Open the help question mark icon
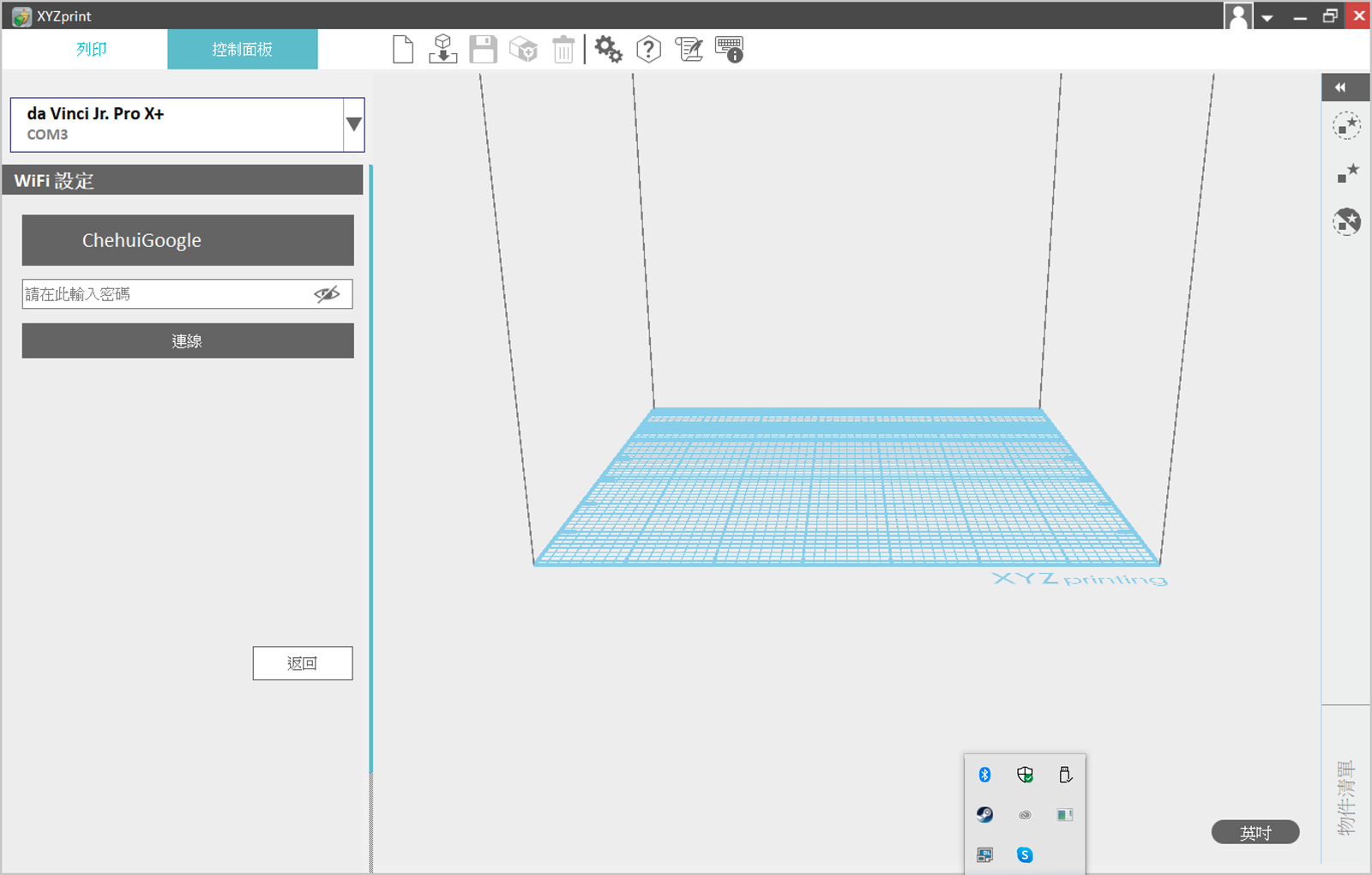 [x=648, y=50]
